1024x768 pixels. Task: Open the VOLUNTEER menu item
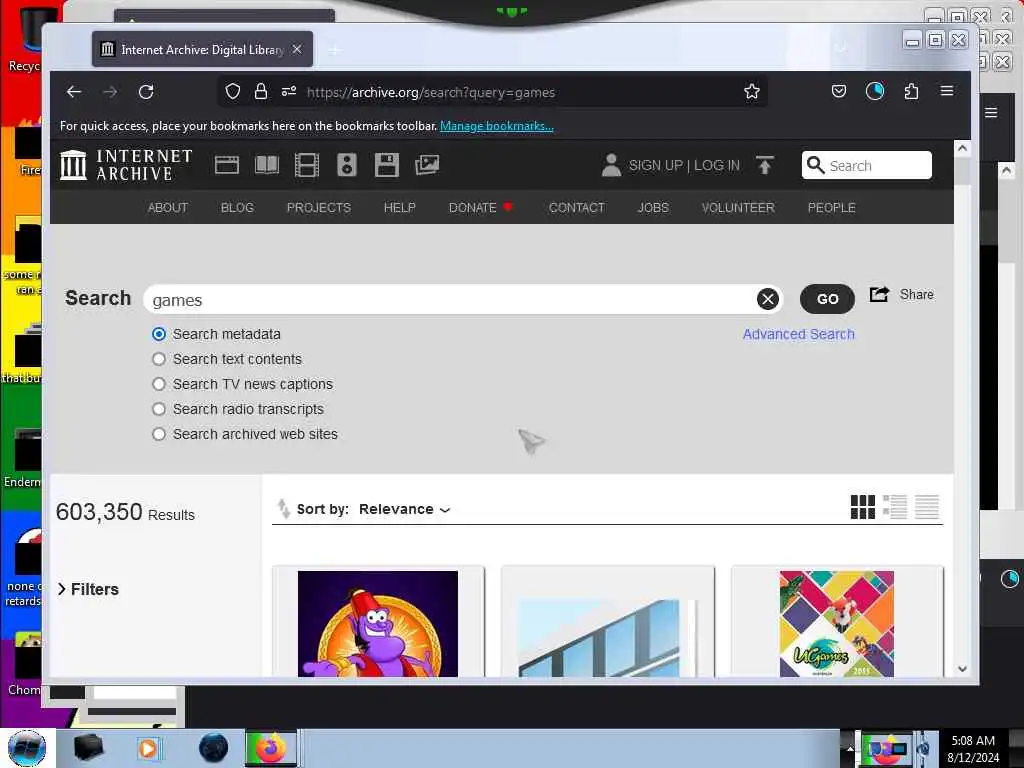[x=738, y=208]
